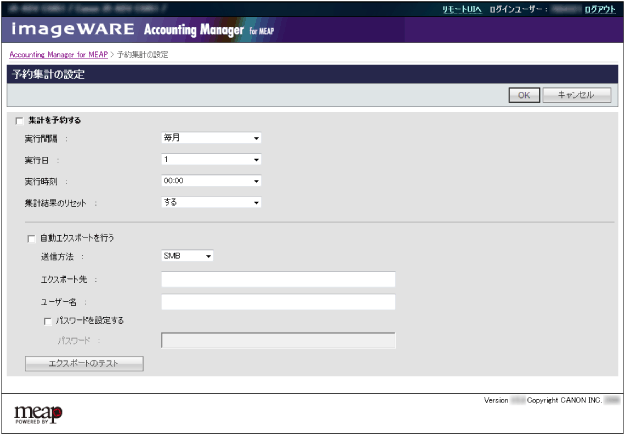The image size is (625, 435).
Task: Go to Accounting Manager for MEAP breadcrumb
Action: tap(57, 52)
